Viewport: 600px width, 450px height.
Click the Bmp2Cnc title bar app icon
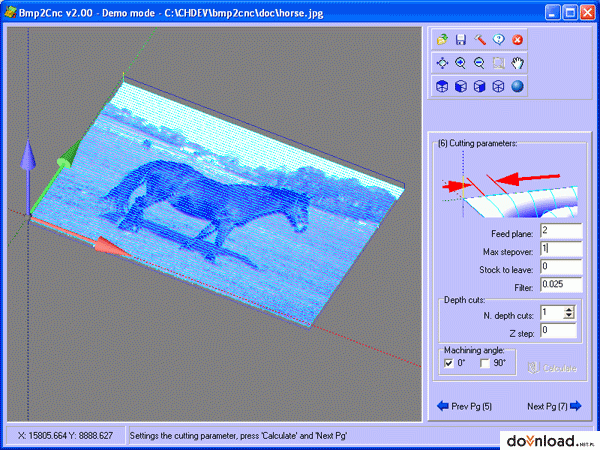(10, 13)
